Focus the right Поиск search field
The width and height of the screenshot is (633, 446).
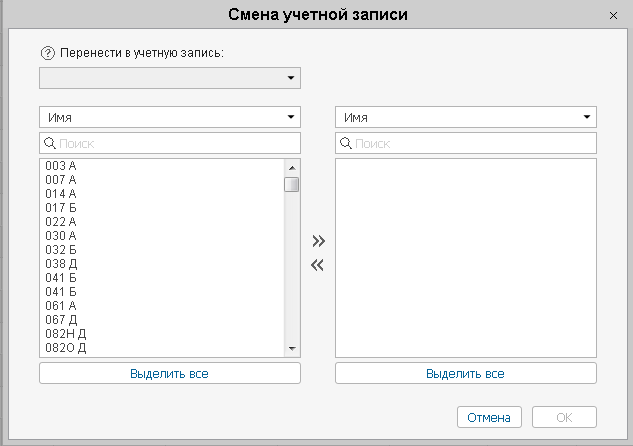(x=466, y=143)
